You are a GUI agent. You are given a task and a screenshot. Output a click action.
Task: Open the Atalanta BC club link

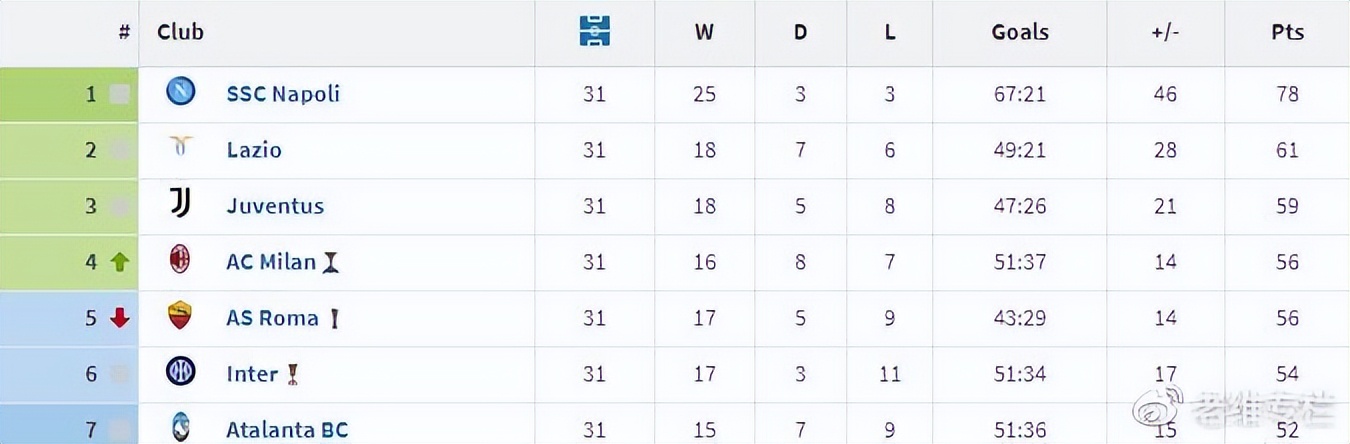point(287,430)
